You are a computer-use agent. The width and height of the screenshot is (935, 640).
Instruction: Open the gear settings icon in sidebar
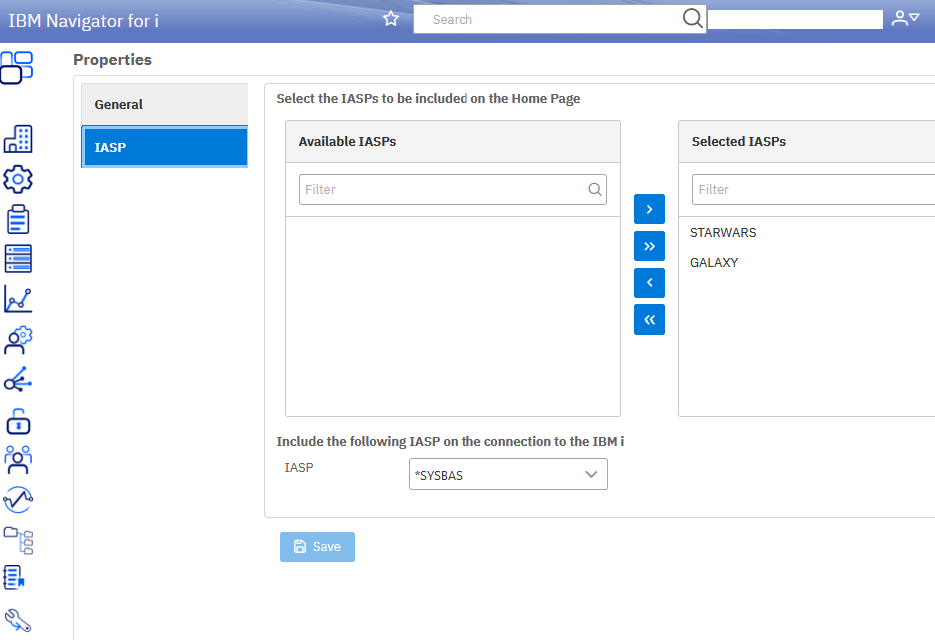pos(18,179)
